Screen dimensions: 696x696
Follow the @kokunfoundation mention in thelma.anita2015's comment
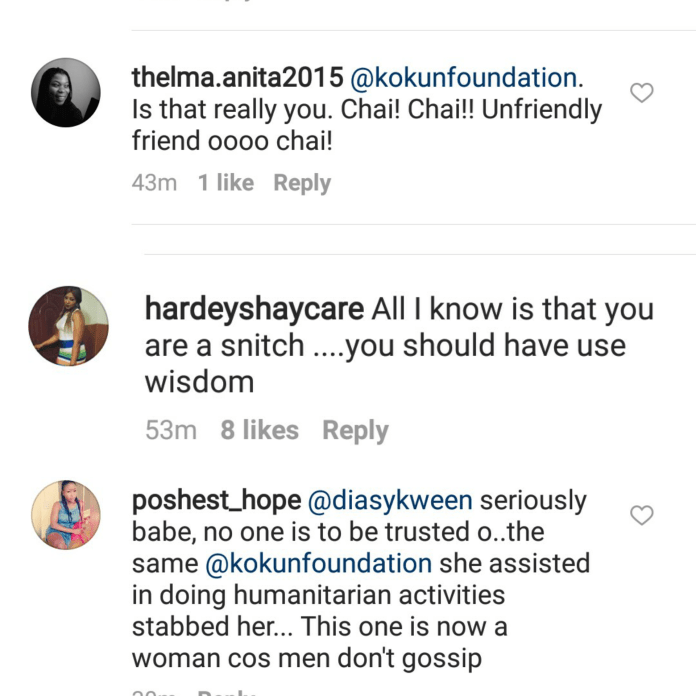(x=463, y=78)
